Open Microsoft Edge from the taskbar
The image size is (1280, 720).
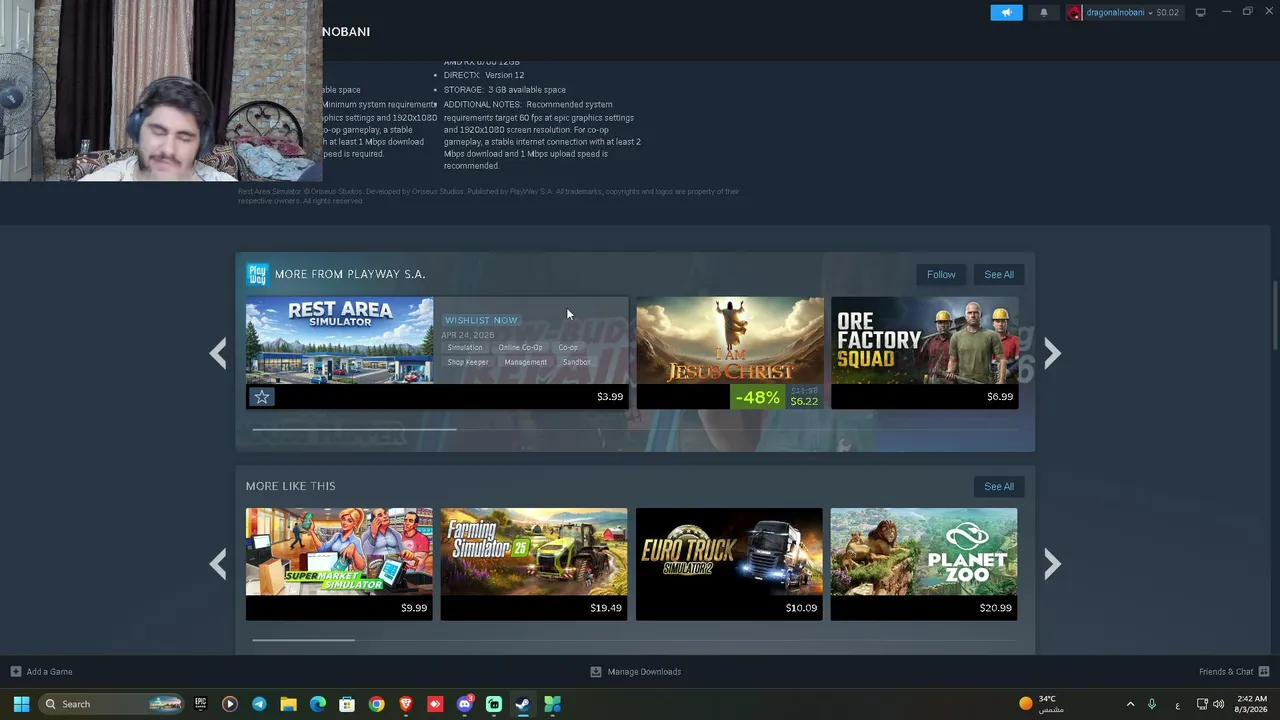pos(318,704)
